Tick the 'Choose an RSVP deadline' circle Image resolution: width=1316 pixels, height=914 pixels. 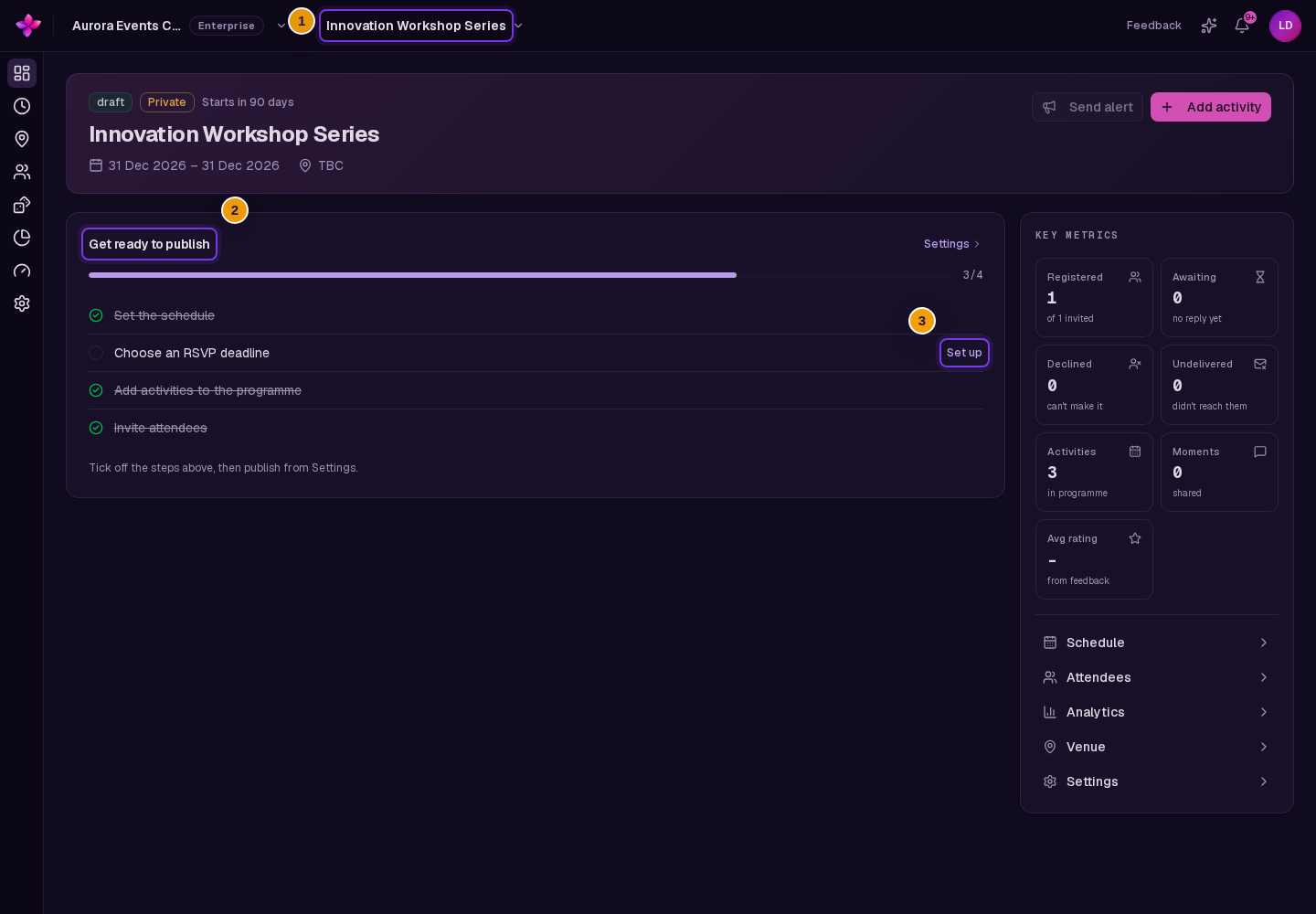pos(96,353)
